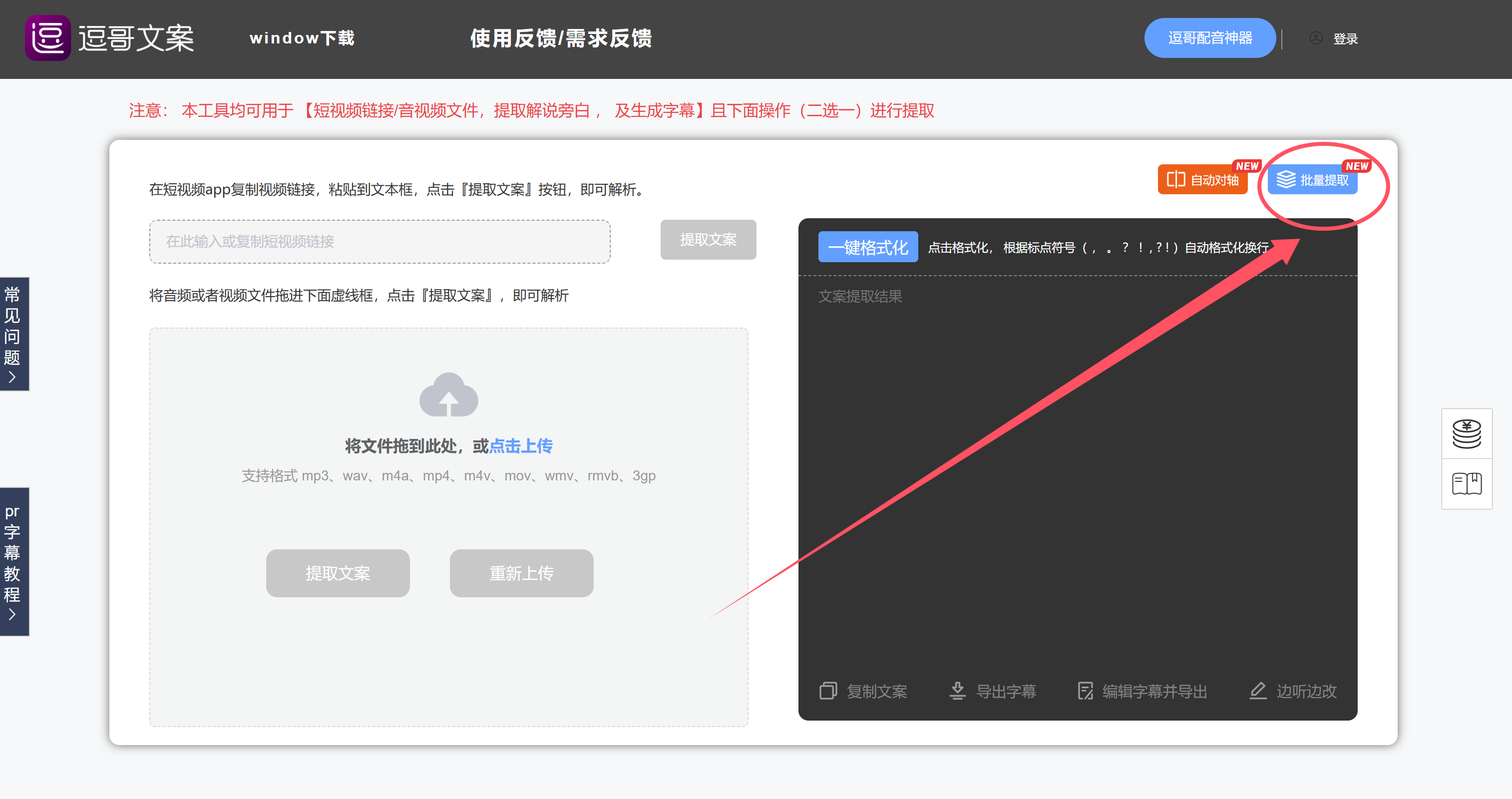This screenshot has height=799, width=1512.
Task: Click the cloud upload icon
Action: [x=448, y=395]
